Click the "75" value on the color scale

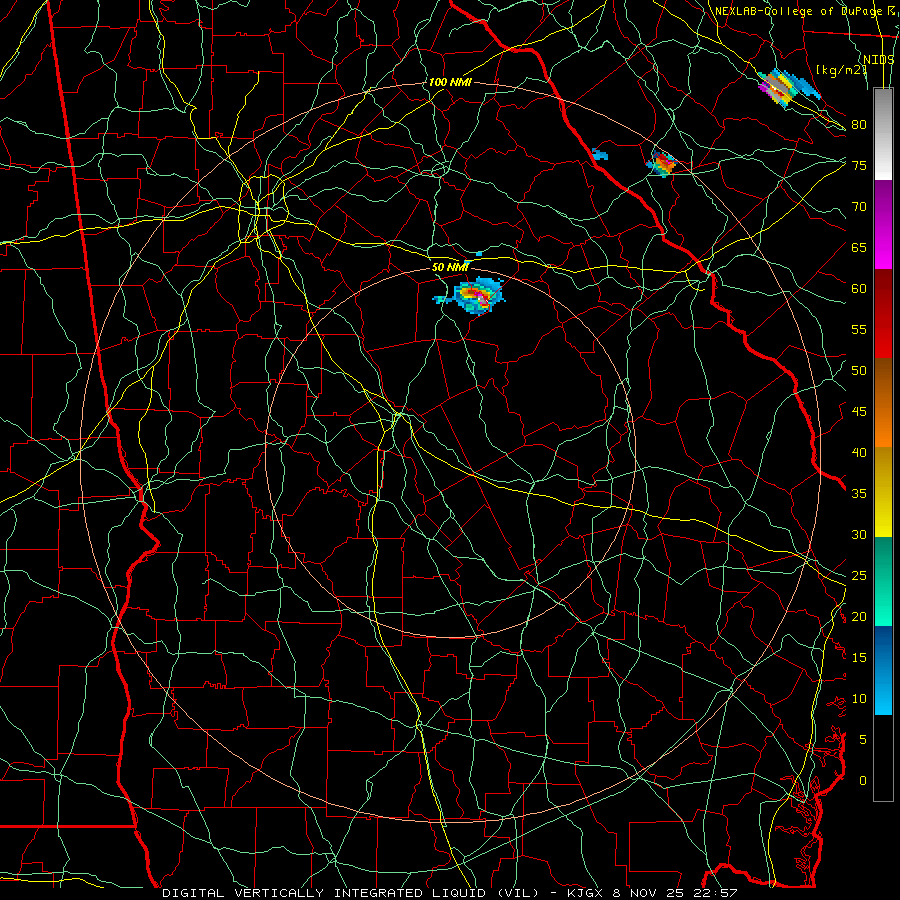click(859, 165)
